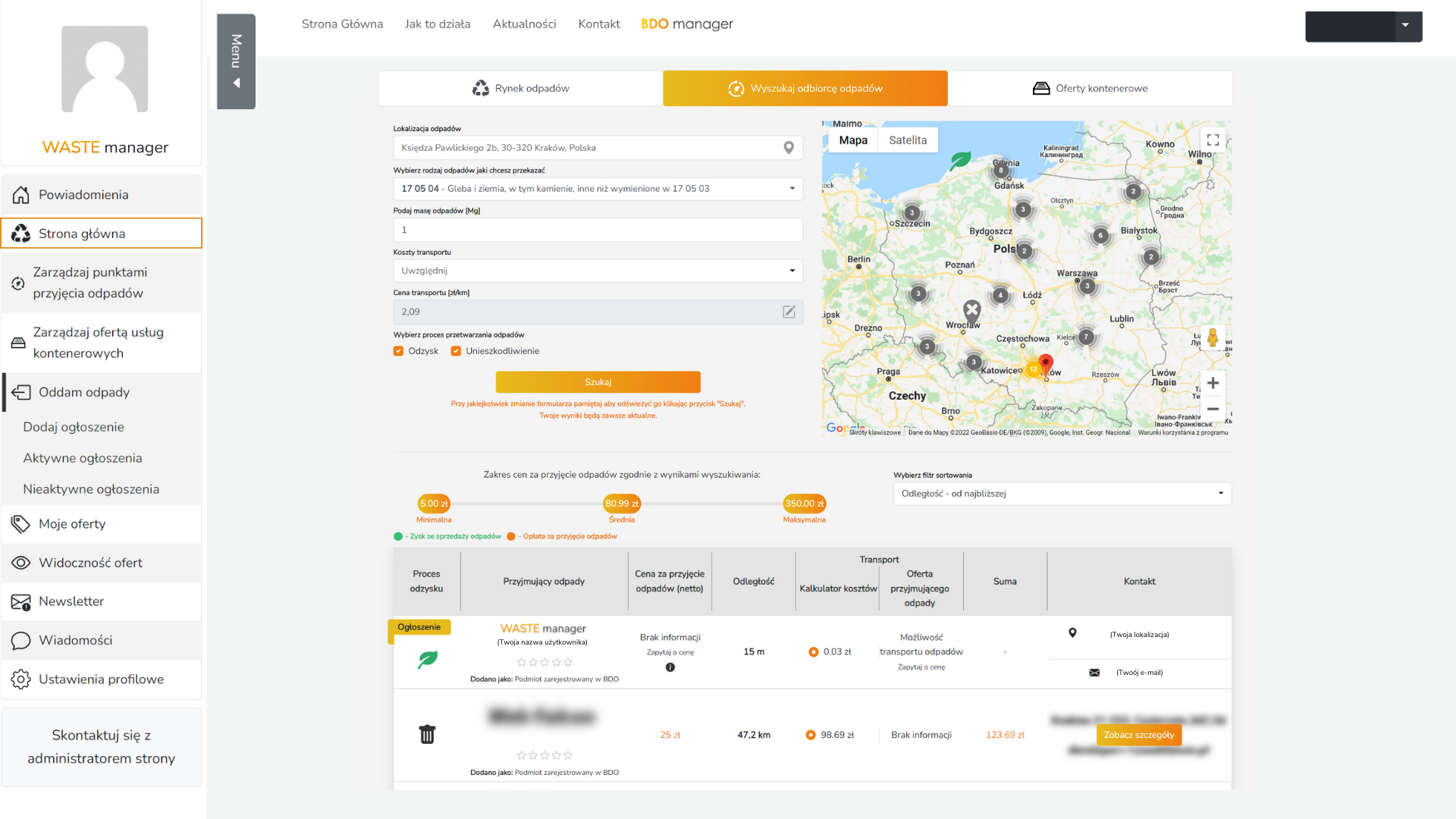Image resolution: width=1456 pixels, height=819 pixels.
Task: Open Aktywne ogłoszenia submenu item
Action: (x=83, y=458)
